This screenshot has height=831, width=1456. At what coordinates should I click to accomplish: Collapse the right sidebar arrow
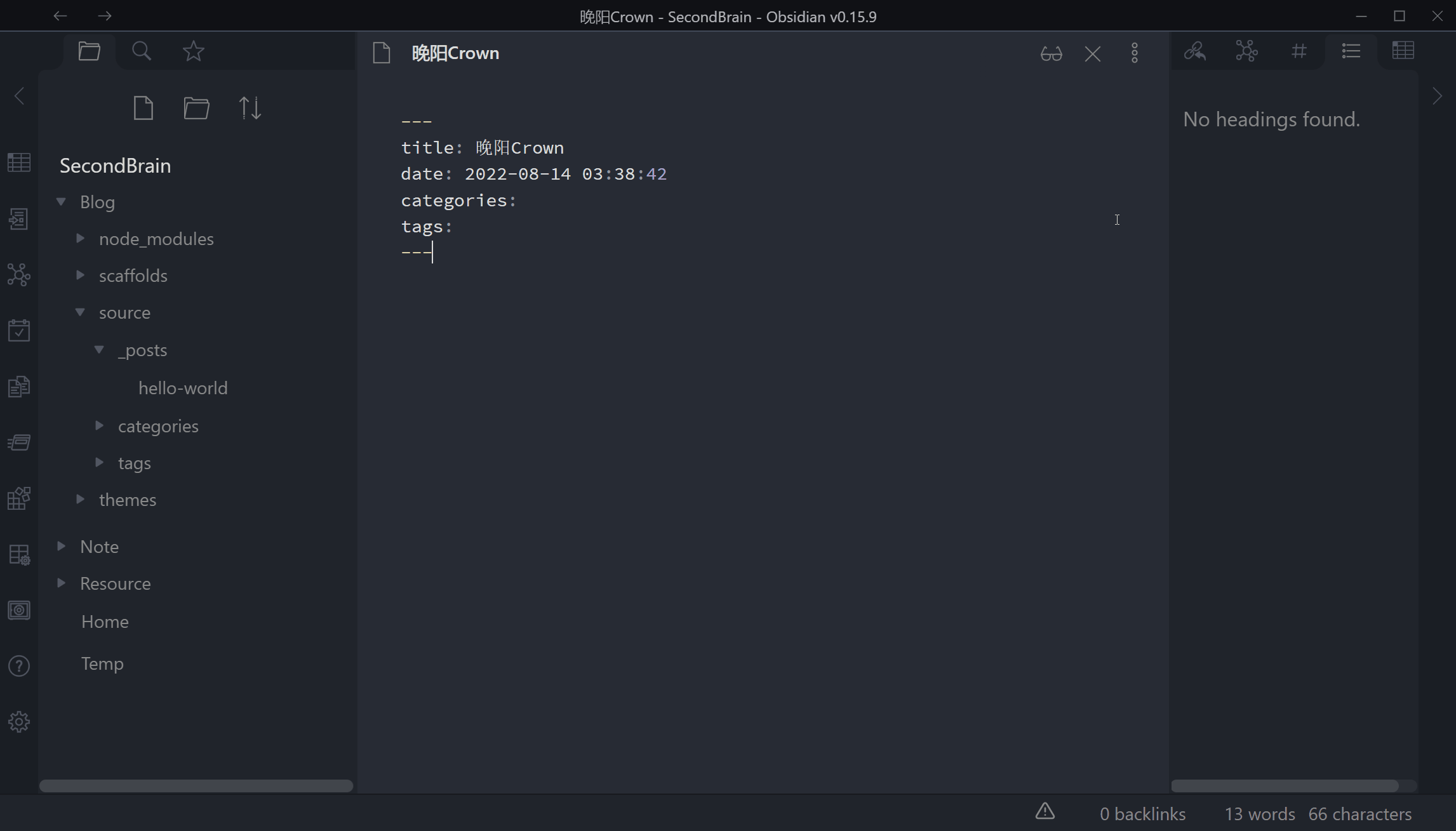1437,96
